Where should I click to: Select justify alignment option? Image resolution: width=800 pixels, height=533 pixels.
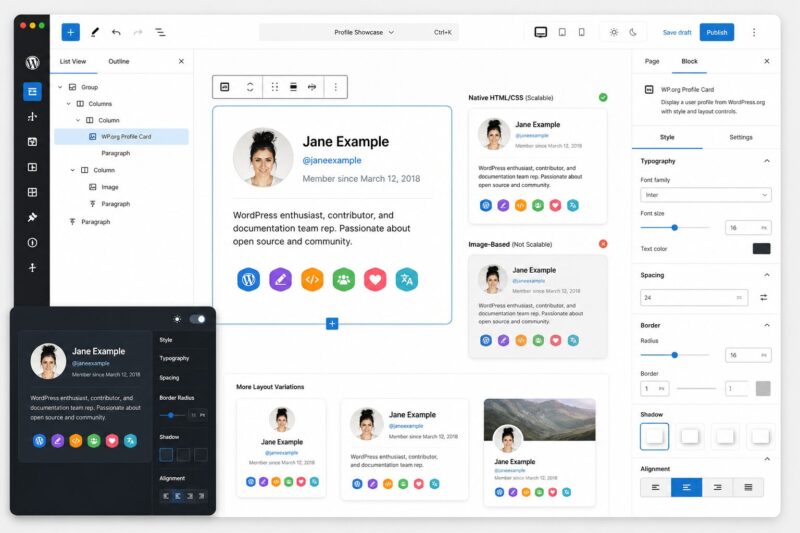pyautogui.click(x=748, y=488)
